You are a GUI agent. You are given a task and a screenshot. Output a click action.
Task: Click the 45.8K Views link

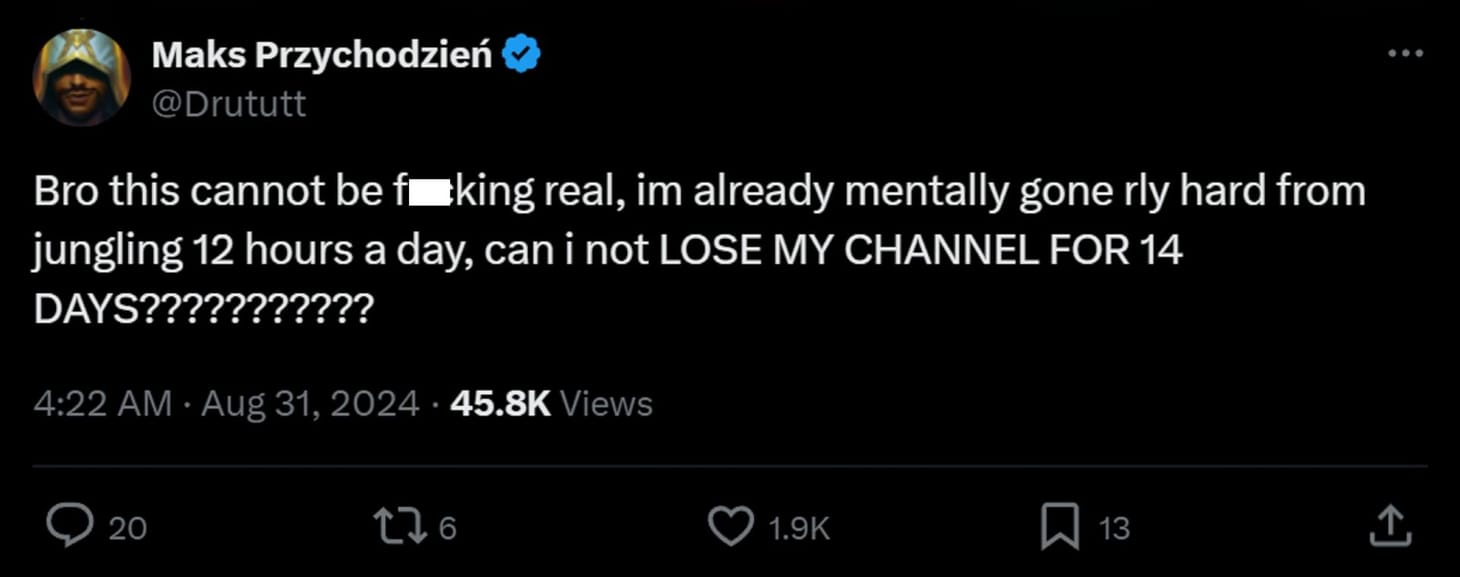550,403
